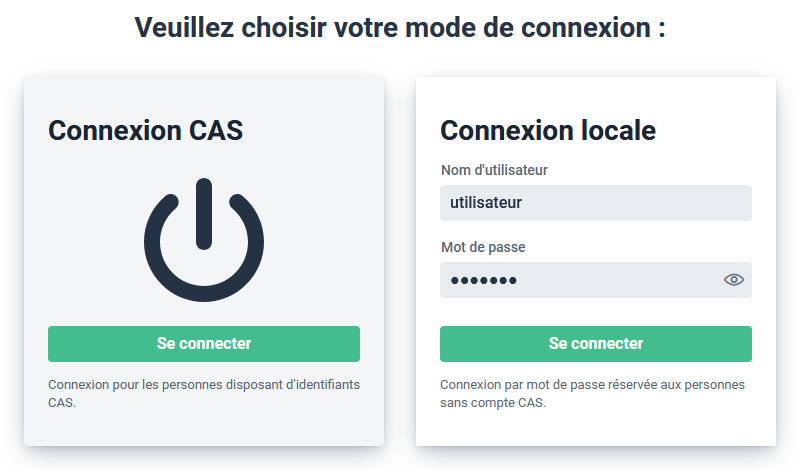Click the vertical bar of the power symbol
The height and width of the screenshot is (470, 797).
204,210
